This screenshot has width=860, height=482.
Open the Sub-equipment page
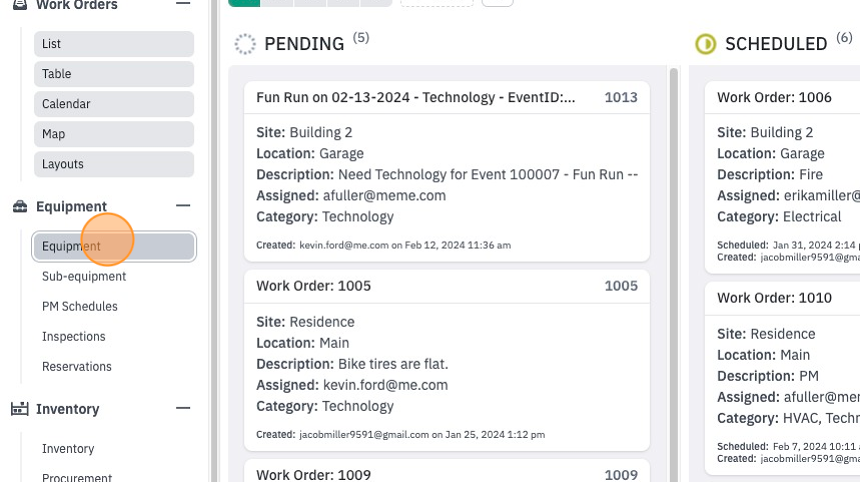tap(84, 276)
